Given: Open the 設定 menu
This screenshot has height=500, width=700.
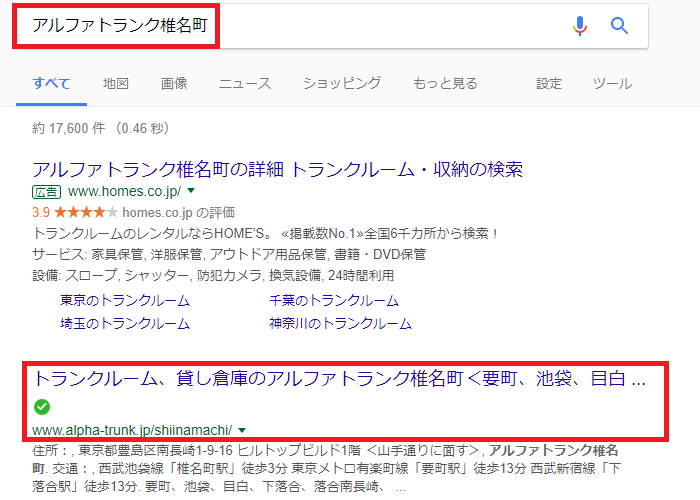Looking at the screenshot, I should pyautogui.click(x=549, y=83).
